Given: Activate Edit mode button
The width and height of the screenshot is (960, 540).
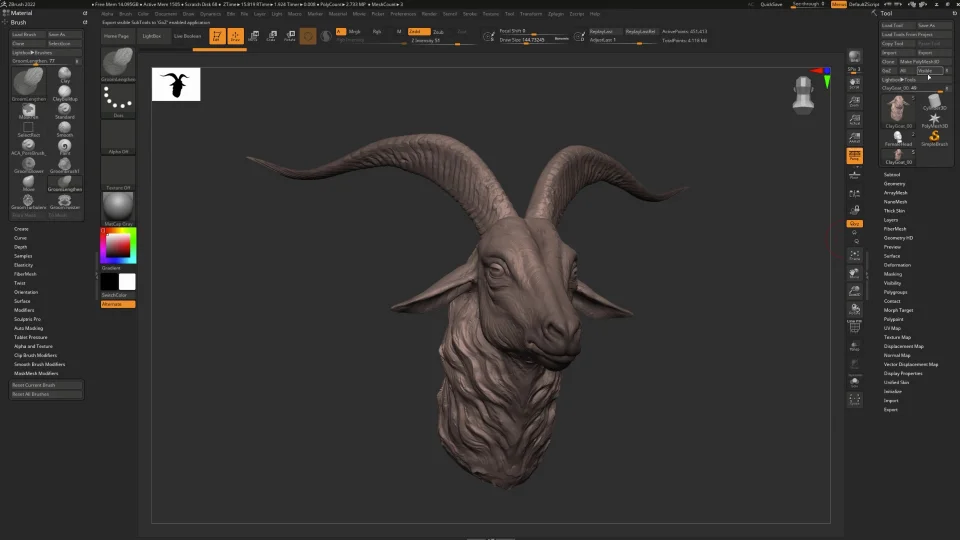Looking at the screenshot, I should tap(217, 36).
